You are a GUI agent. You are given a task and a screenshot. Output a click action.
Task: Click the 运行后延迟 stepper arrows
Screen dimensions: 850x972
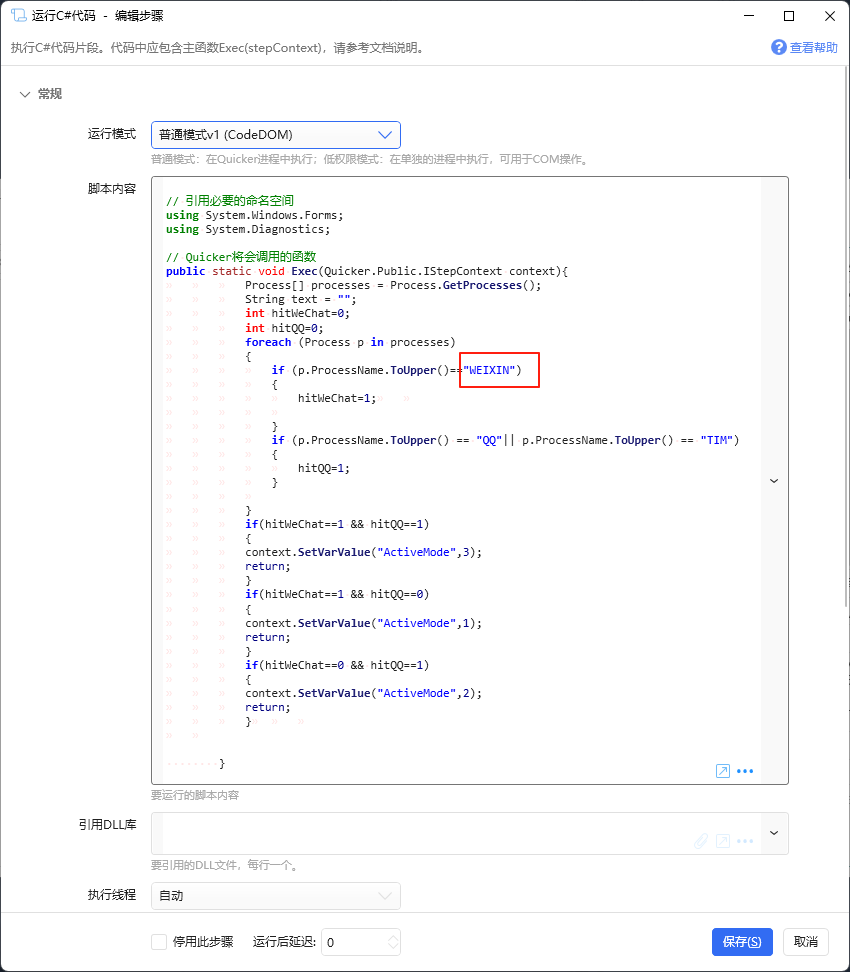point(393,942)
